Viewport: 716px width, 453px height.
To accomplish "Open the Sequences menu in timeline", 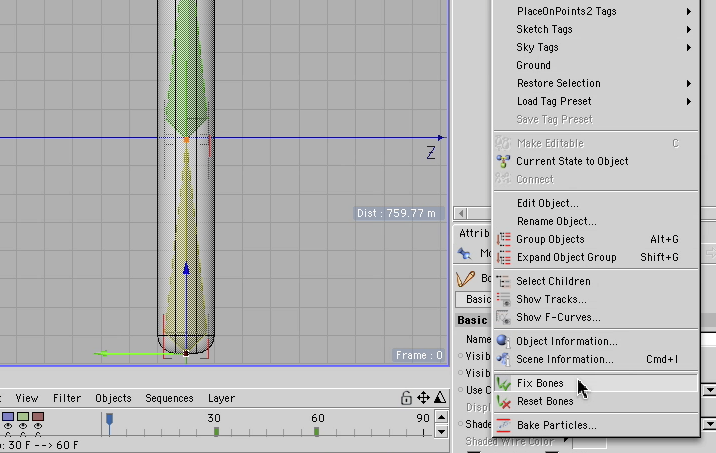I will [169, 398].
